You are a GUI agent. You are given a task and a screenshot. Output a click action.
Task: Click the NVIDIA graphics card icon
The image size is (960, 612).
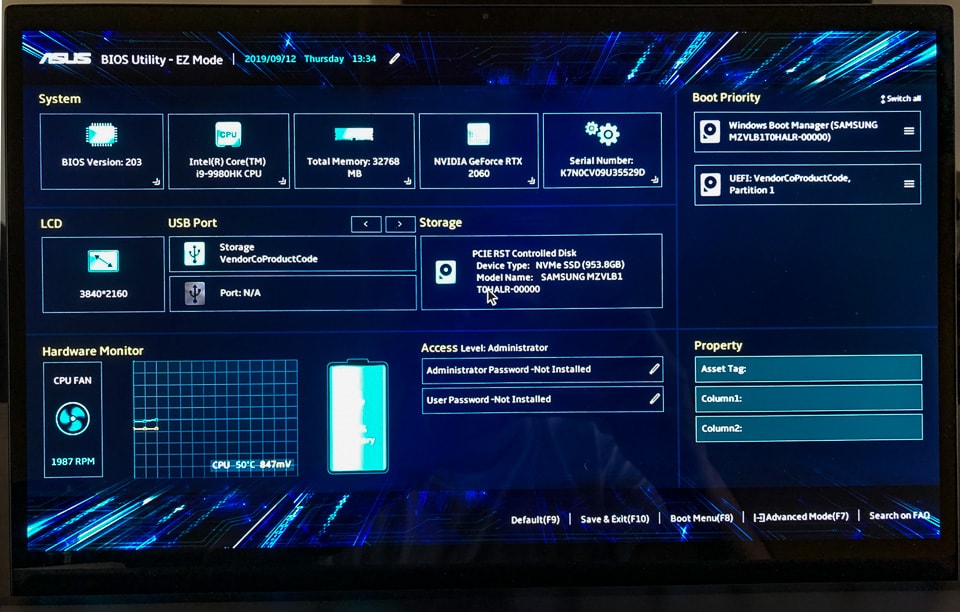click(x=478, y=134)
